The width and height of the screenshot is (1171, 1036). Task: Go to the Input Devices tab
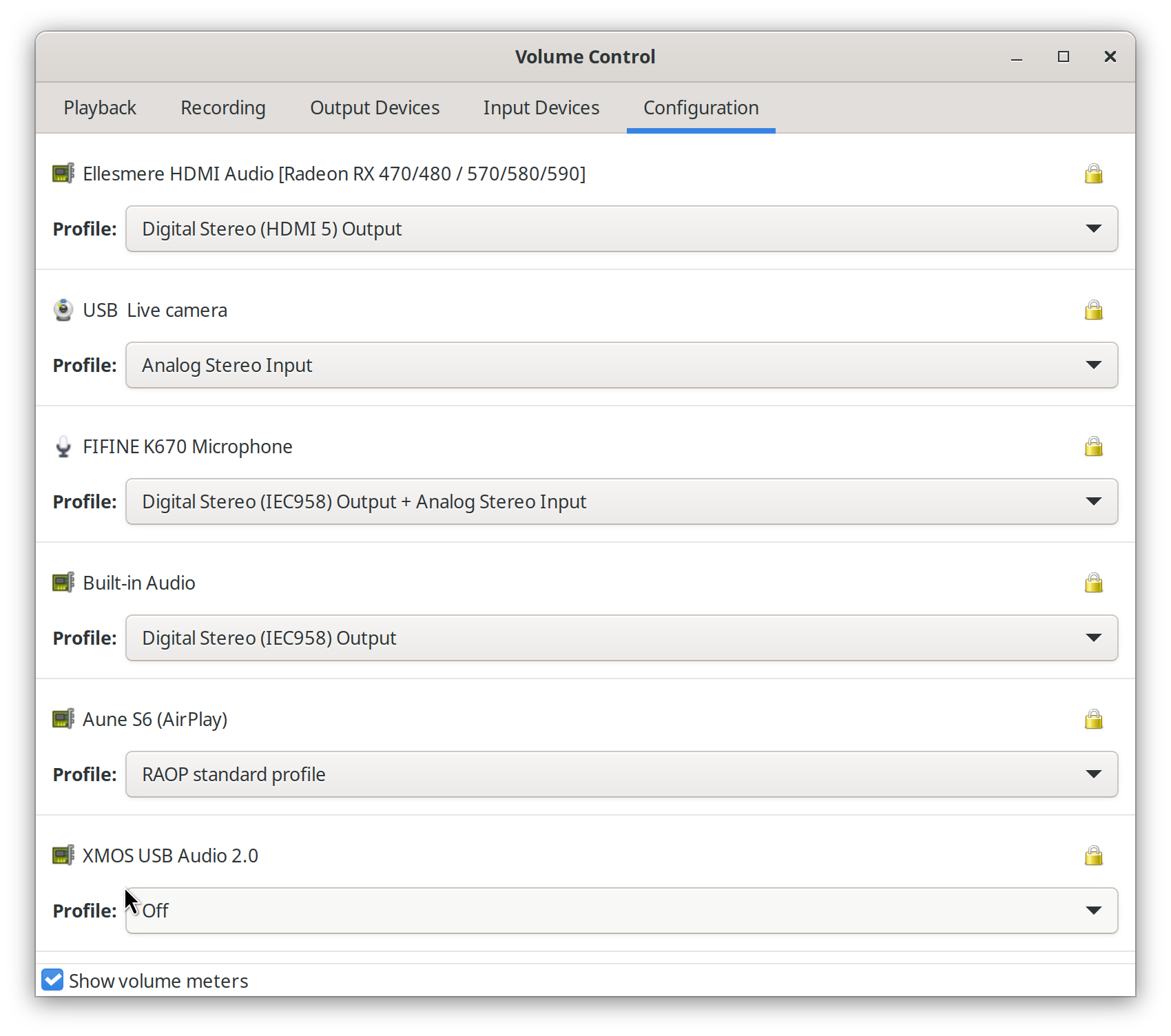[x=541, y=108]
